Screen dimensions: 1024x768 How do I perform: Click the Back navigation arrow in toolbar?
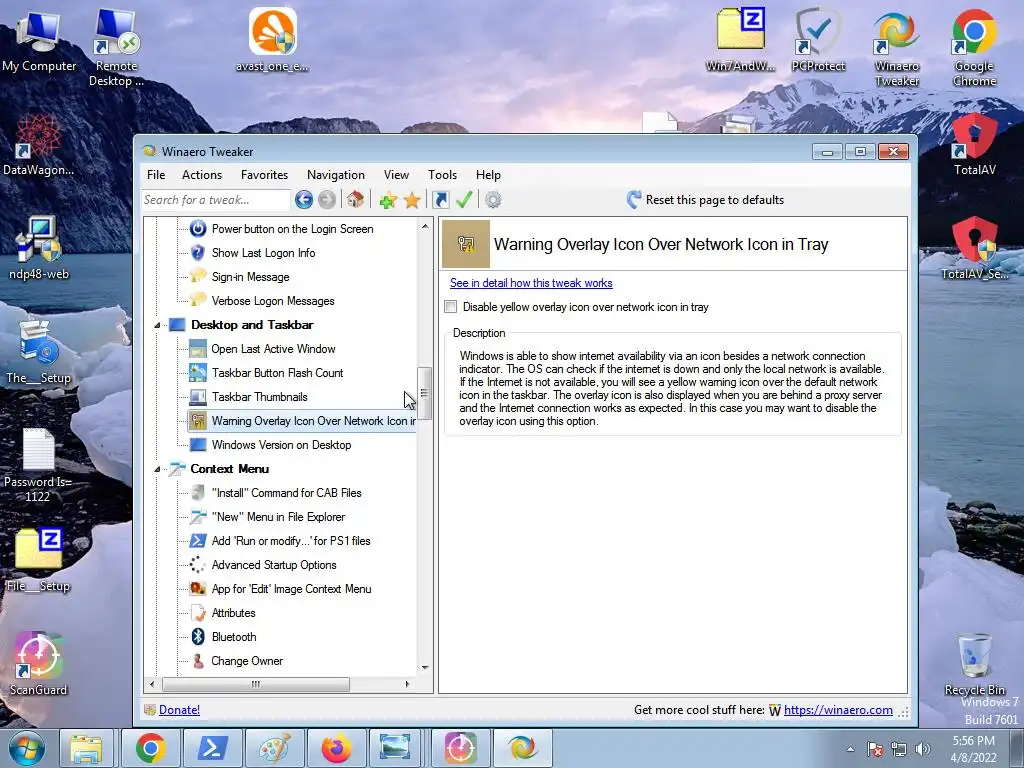coord(304,200)
